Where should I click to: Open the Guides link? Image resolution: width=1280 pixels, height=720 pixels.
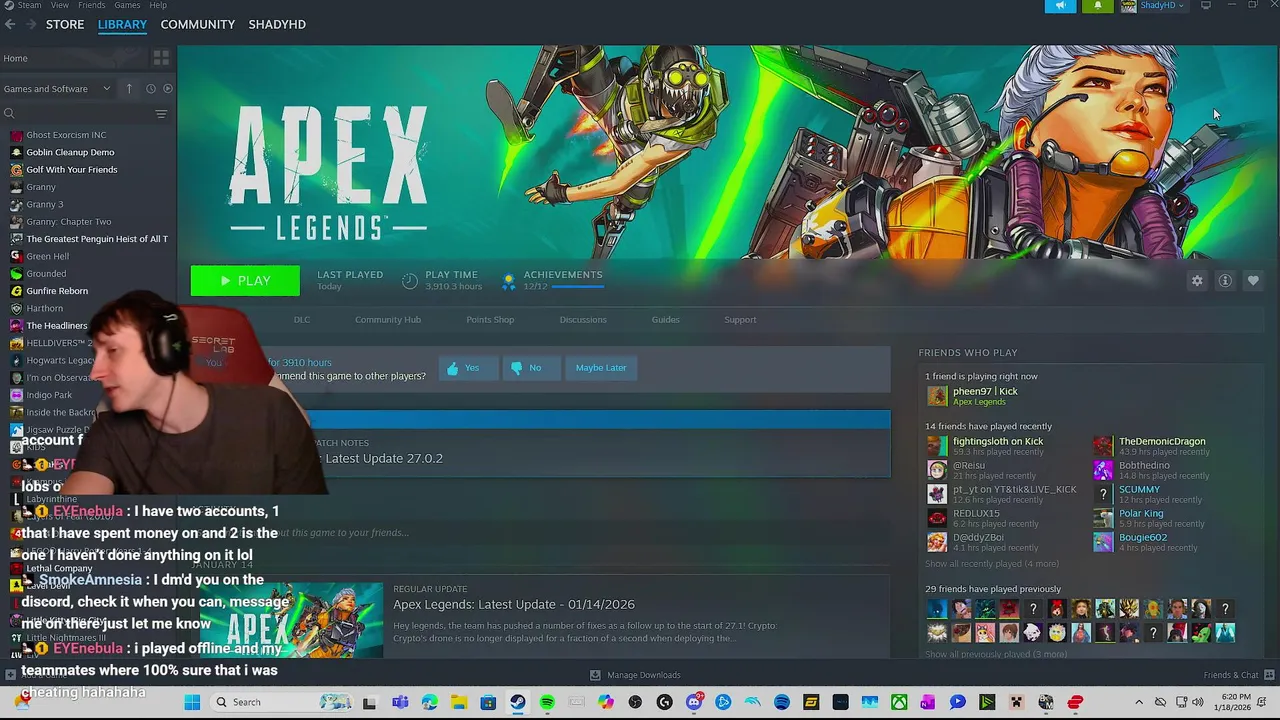665,320
